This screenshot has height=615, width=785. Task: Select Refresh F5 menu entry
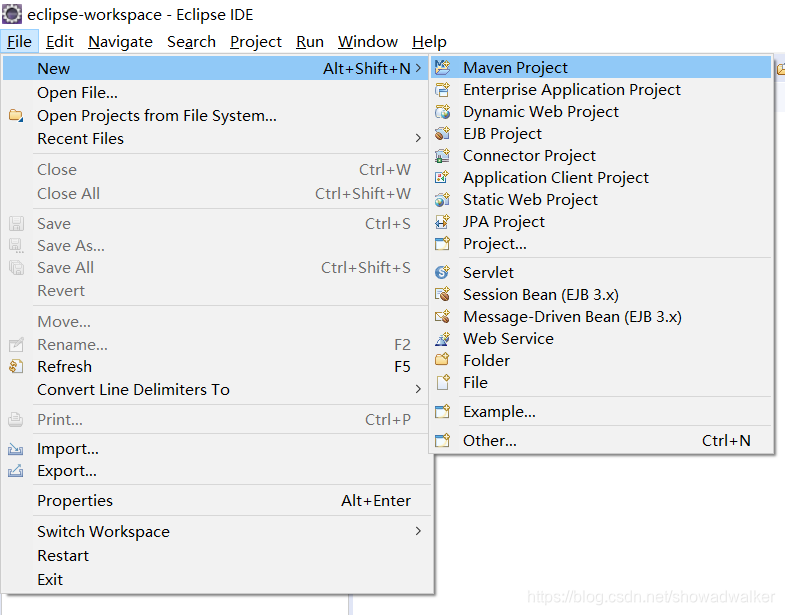216,367
